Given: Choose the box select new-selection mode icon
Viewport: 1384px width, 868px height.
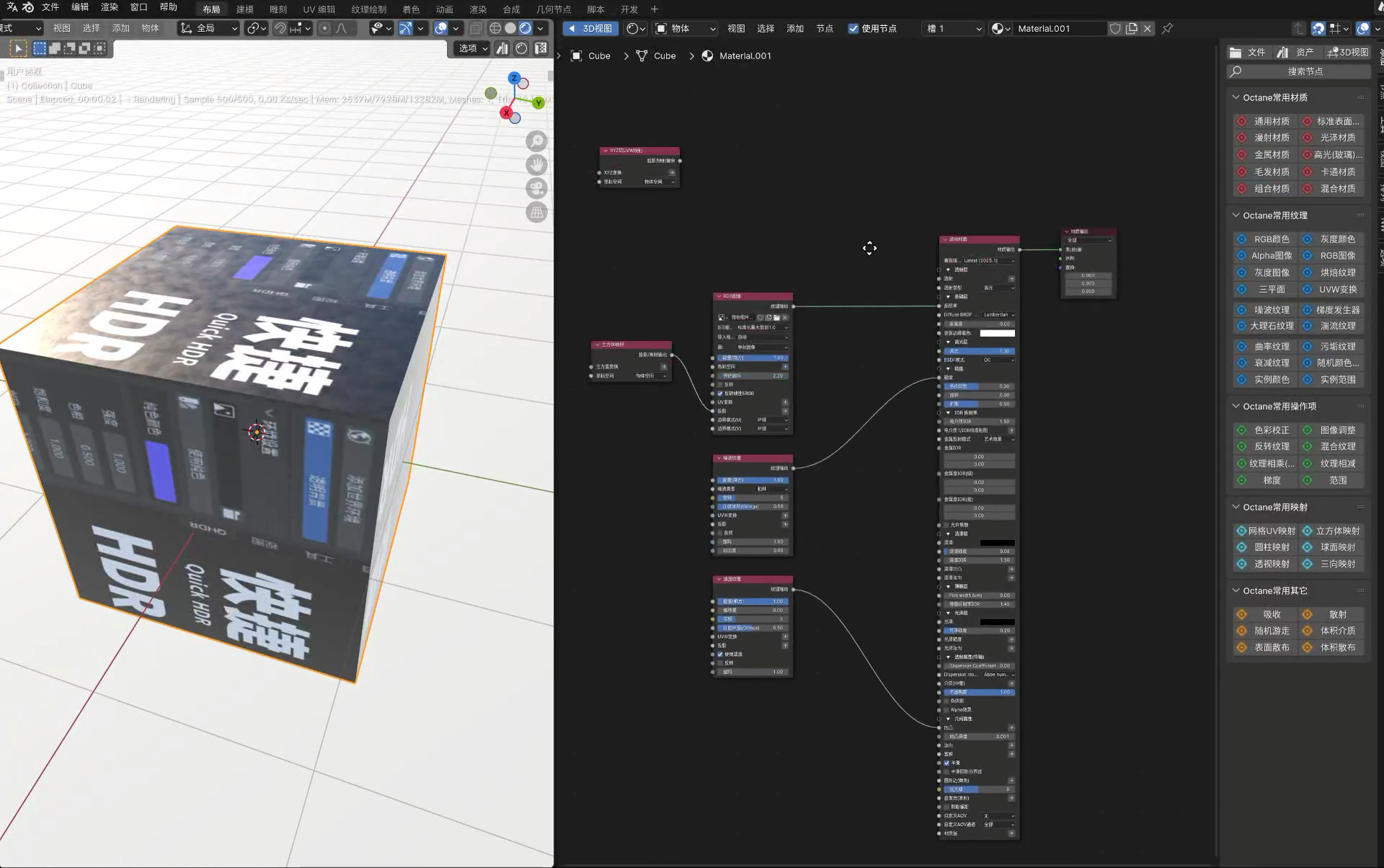Looking at the screenshot, I should 40,48.
